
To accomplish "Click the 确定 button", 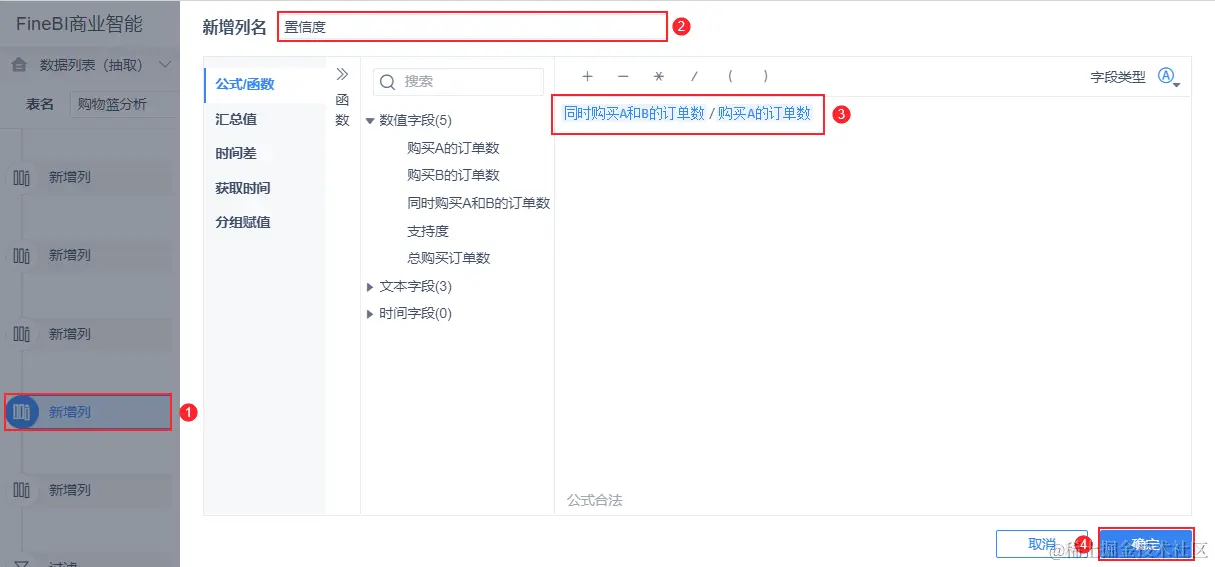I will [x=1146, y=544].
